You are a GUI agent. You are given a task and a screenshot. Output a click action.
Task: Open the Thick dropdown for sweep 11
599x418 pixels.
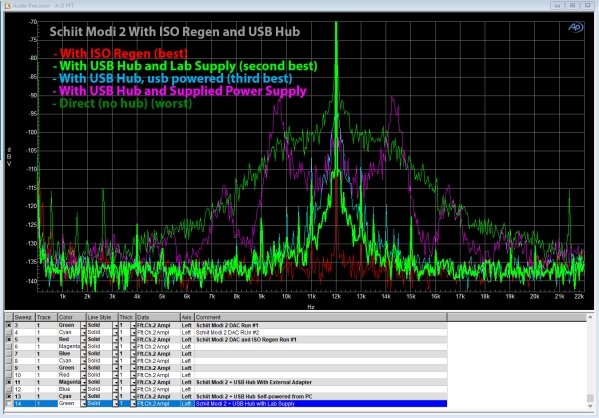(x=133, y=382)
